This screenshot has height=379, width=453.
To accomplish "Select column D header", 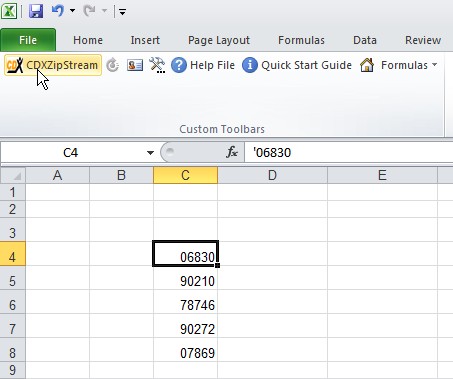I will [x=272, y=175].
